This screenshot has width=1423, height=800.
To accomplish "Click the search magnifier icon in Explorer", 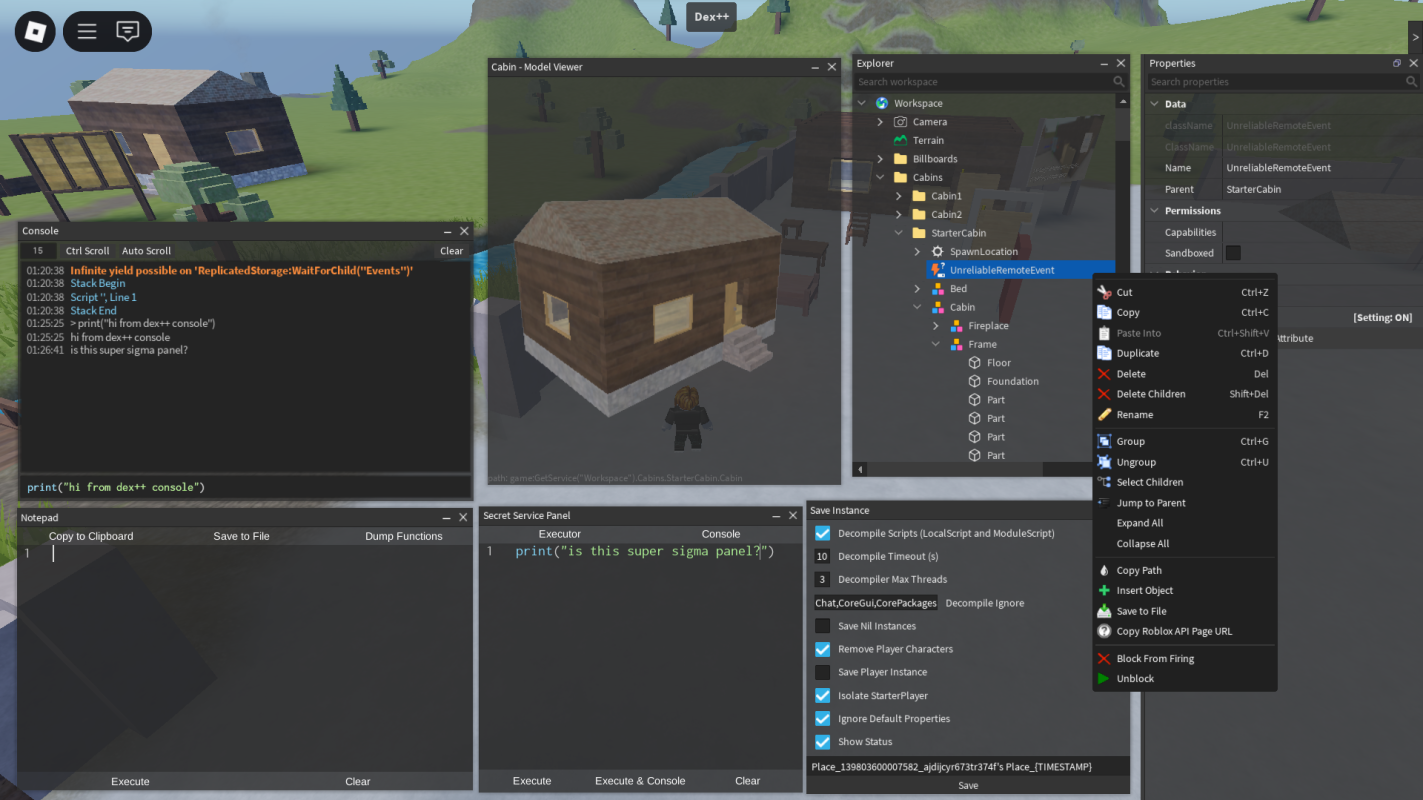I will (x=1119, y=82).
